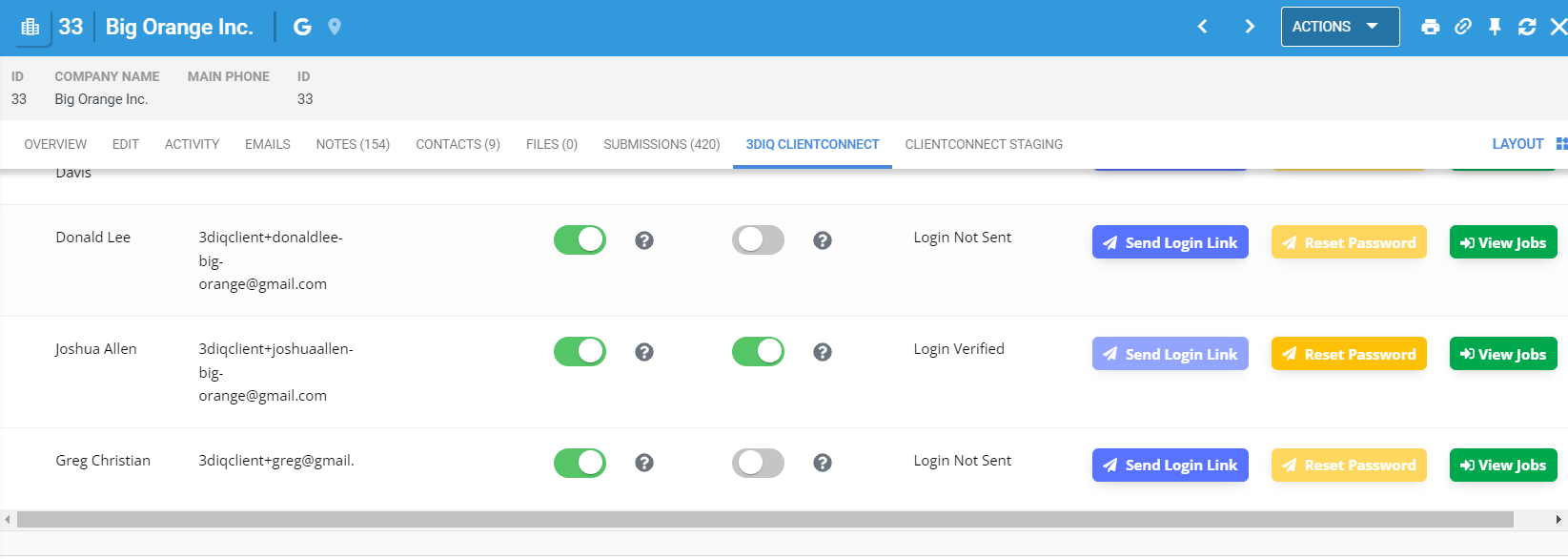
Task: Open the FILES (0) tab
Action: [552, 144]
